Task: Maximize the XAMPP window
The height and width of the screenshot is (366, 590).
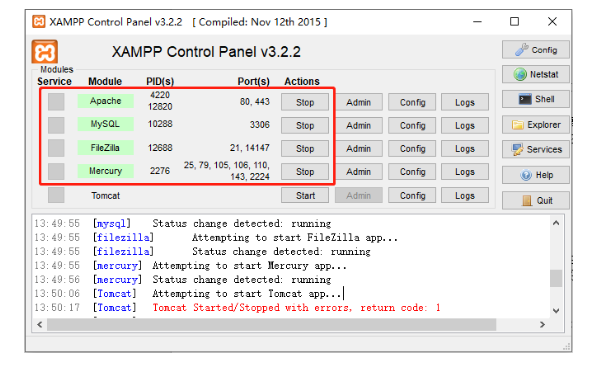Action: [x=514, y=21]
